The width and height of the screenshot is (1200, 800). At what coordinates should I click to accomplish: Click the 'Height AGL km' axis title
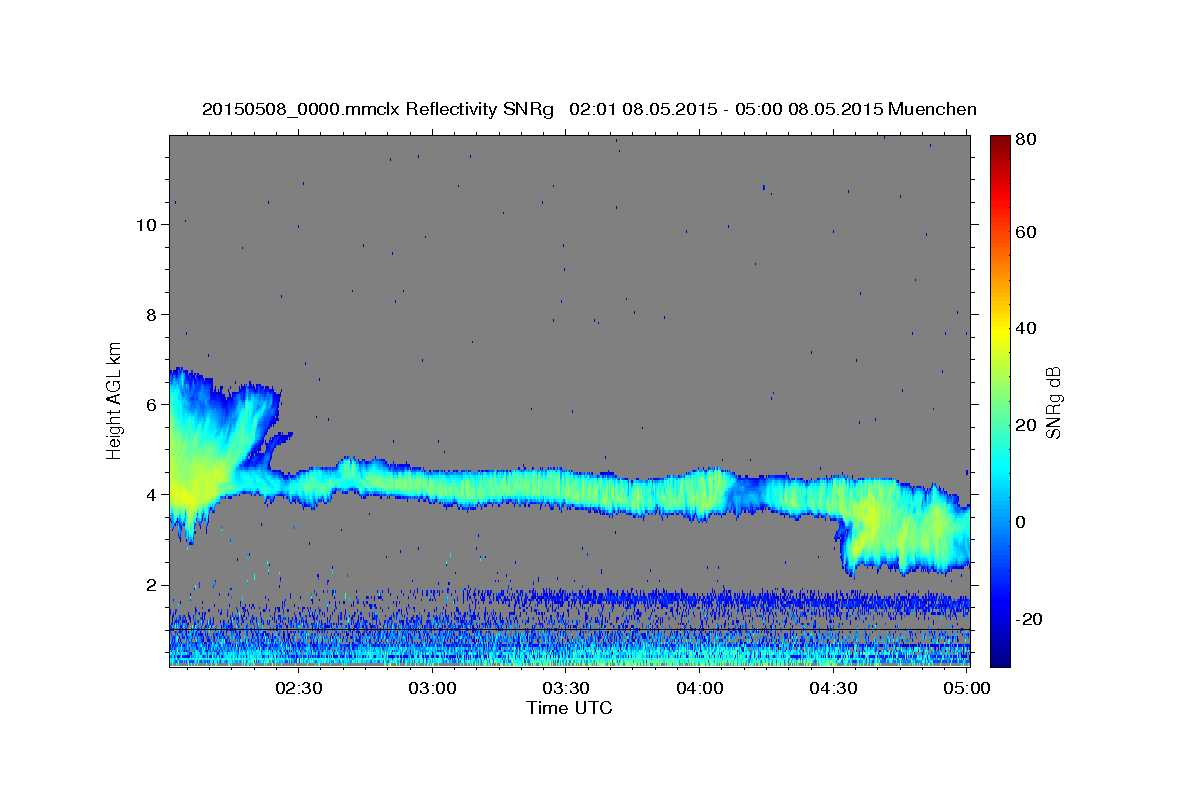(114, 401)
